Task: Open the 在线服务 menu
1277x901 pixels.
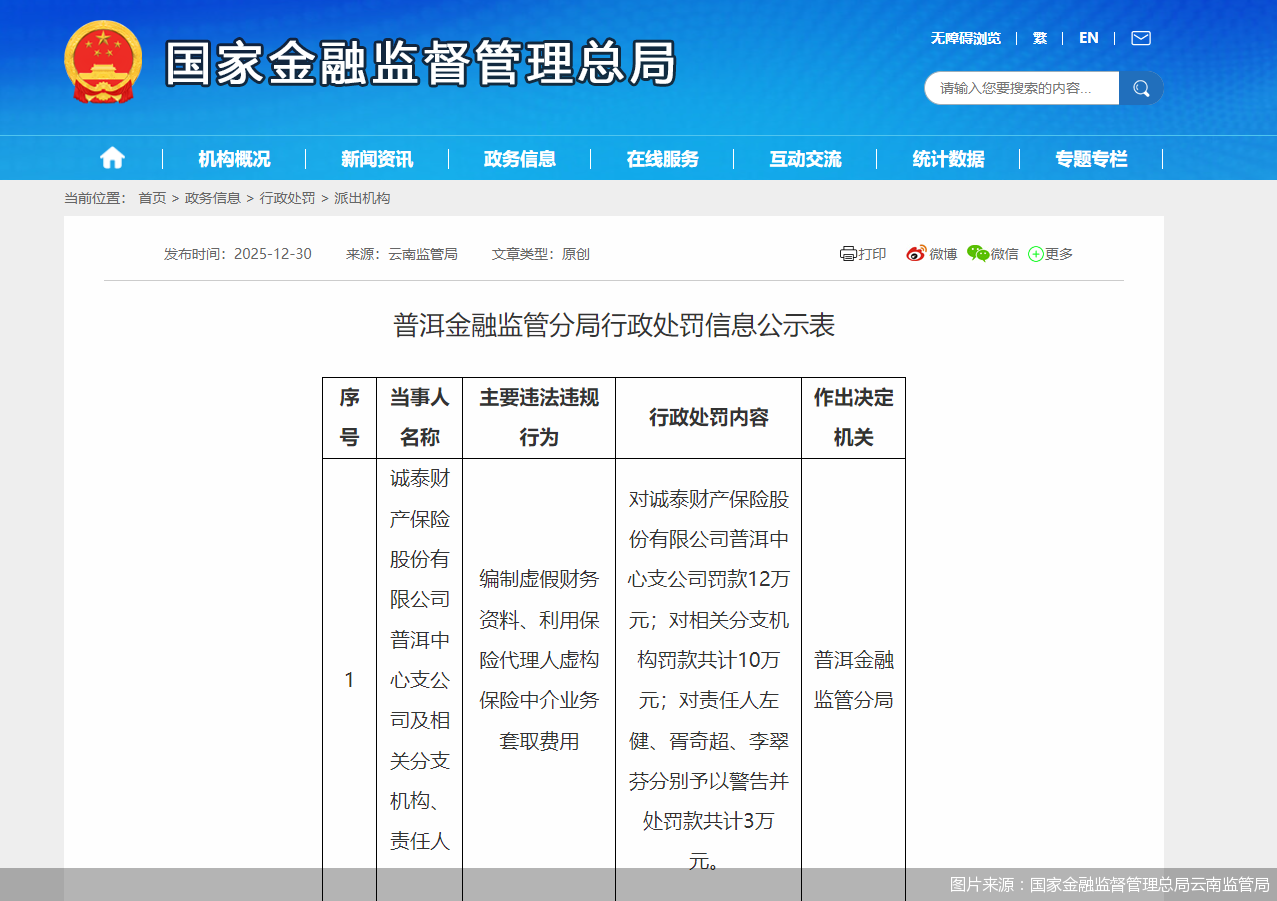Action: (661, 157)
